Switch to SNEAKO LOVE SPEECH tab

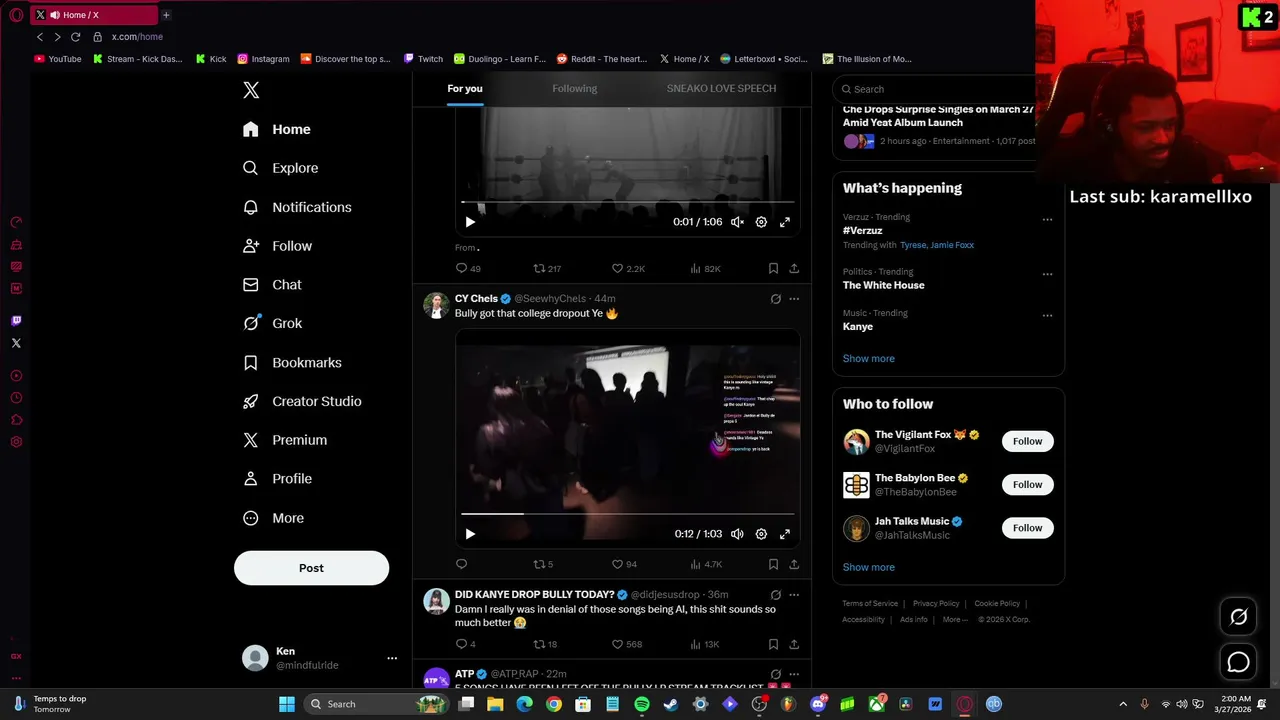[x=721, y=88]
